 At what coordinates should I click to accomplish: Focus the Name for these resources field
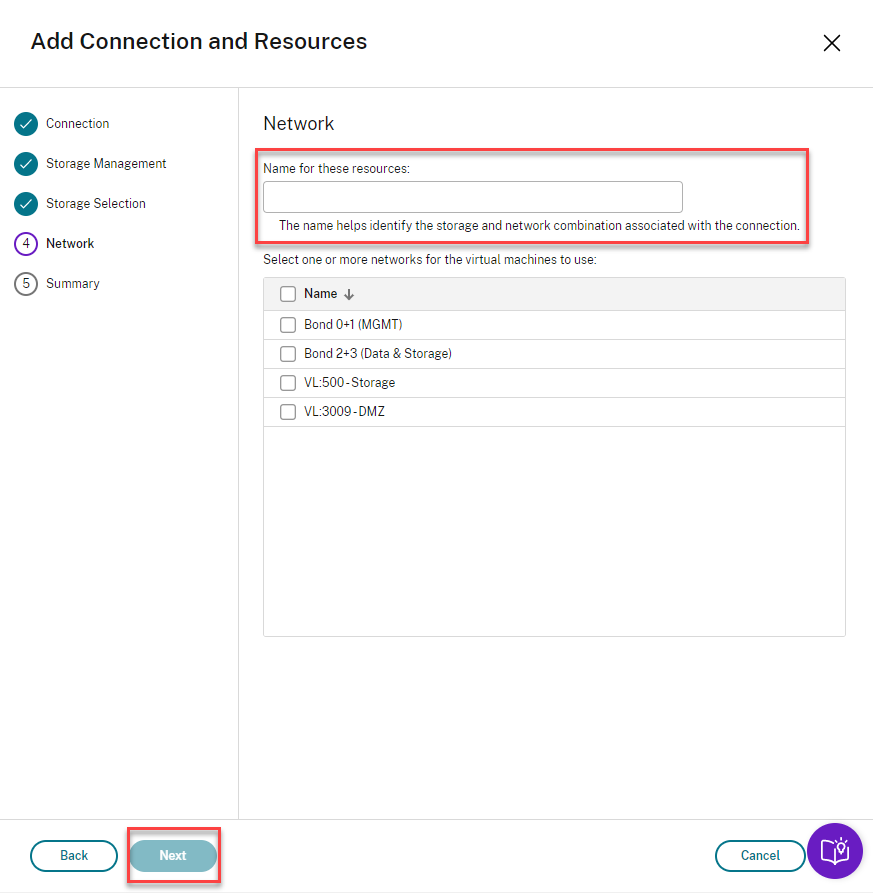pos(473,197)
